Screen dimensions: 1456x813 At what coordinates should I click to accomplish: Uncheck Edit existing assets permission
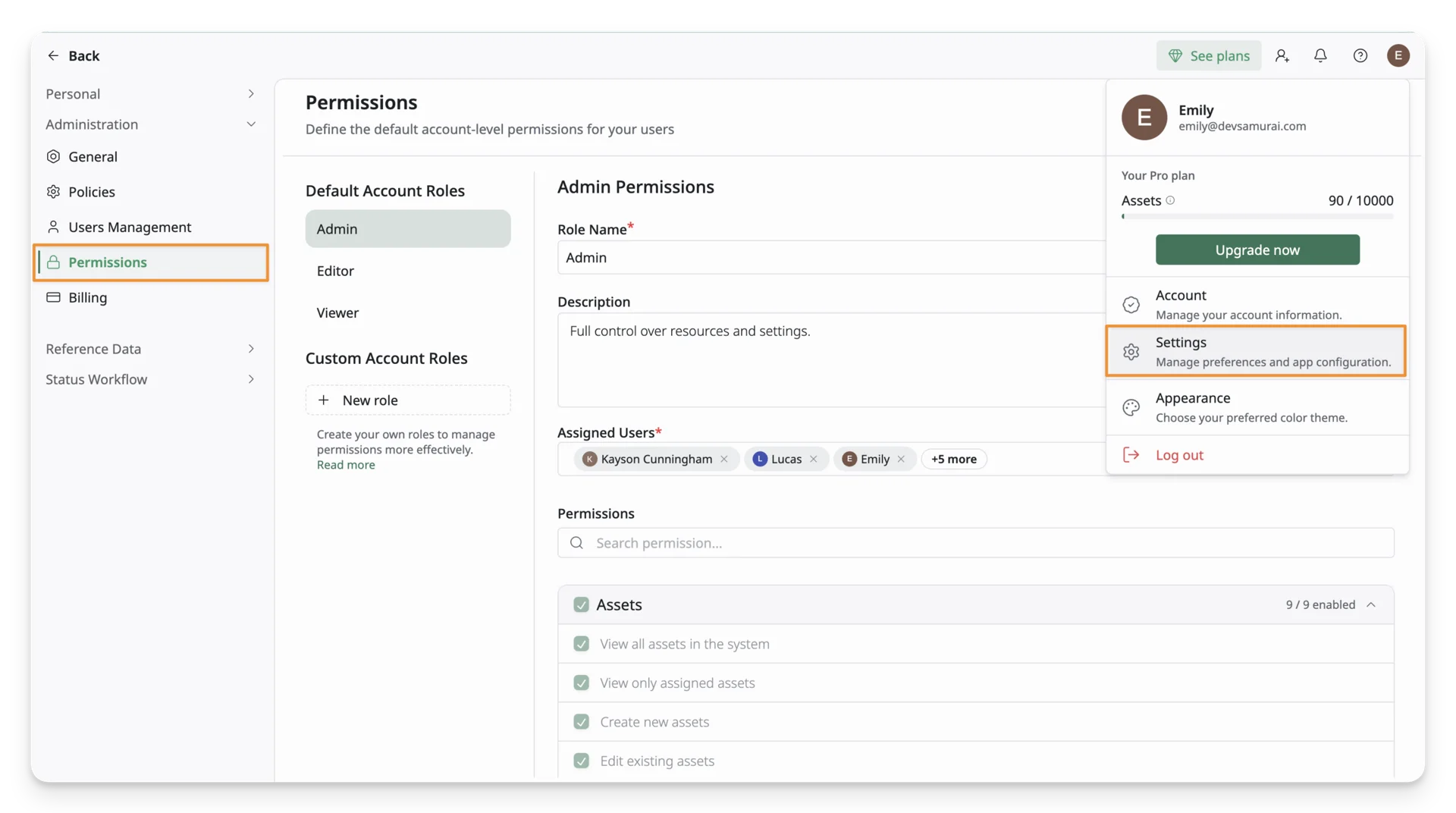click(581, 761)
